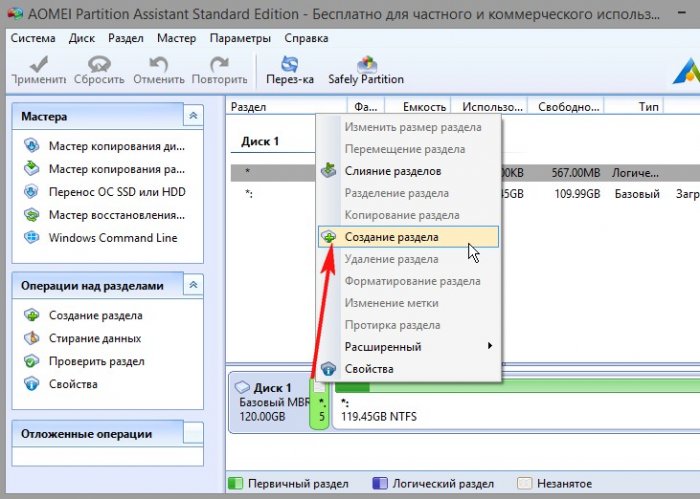Click the Первичный раздел green legend swatch

pos(235,483)
